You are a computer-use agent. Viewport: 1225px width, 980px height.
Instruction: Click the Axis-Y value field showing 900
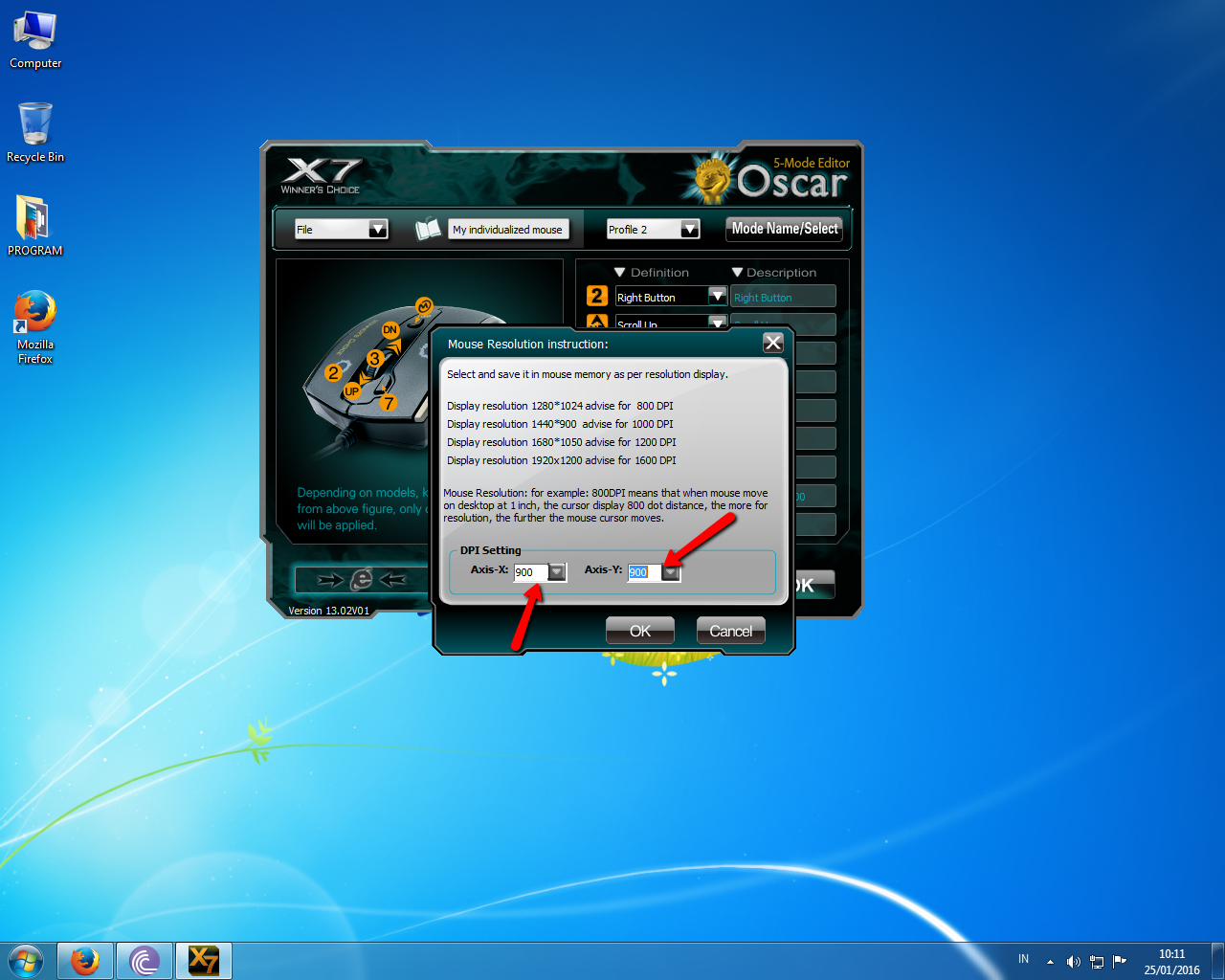[645, 572]
